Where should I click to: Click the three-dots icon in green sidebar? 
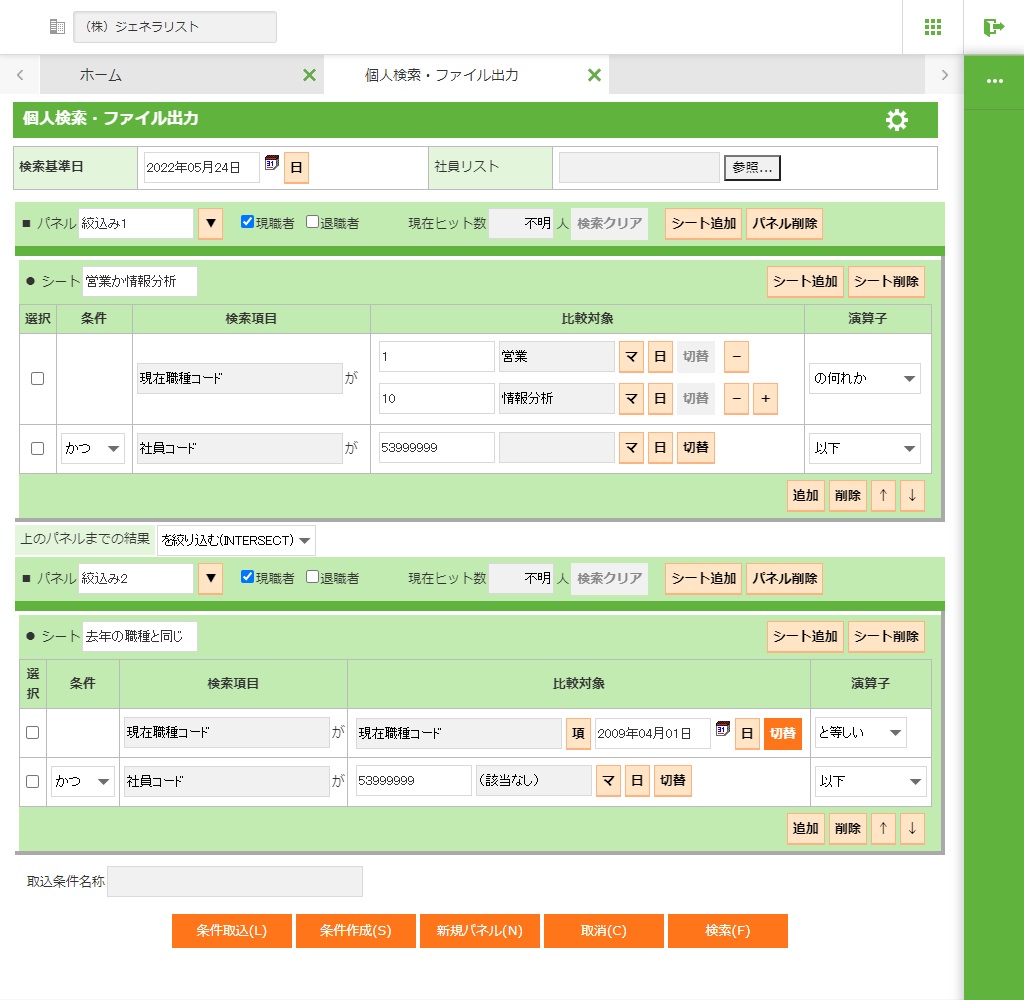[x=994, y=81]
